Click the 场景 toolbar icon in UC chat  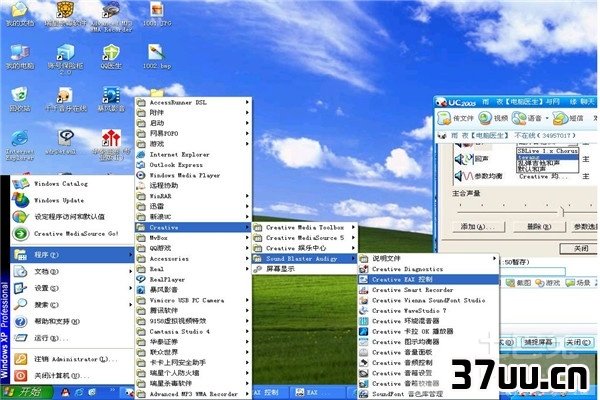(570, 283)
